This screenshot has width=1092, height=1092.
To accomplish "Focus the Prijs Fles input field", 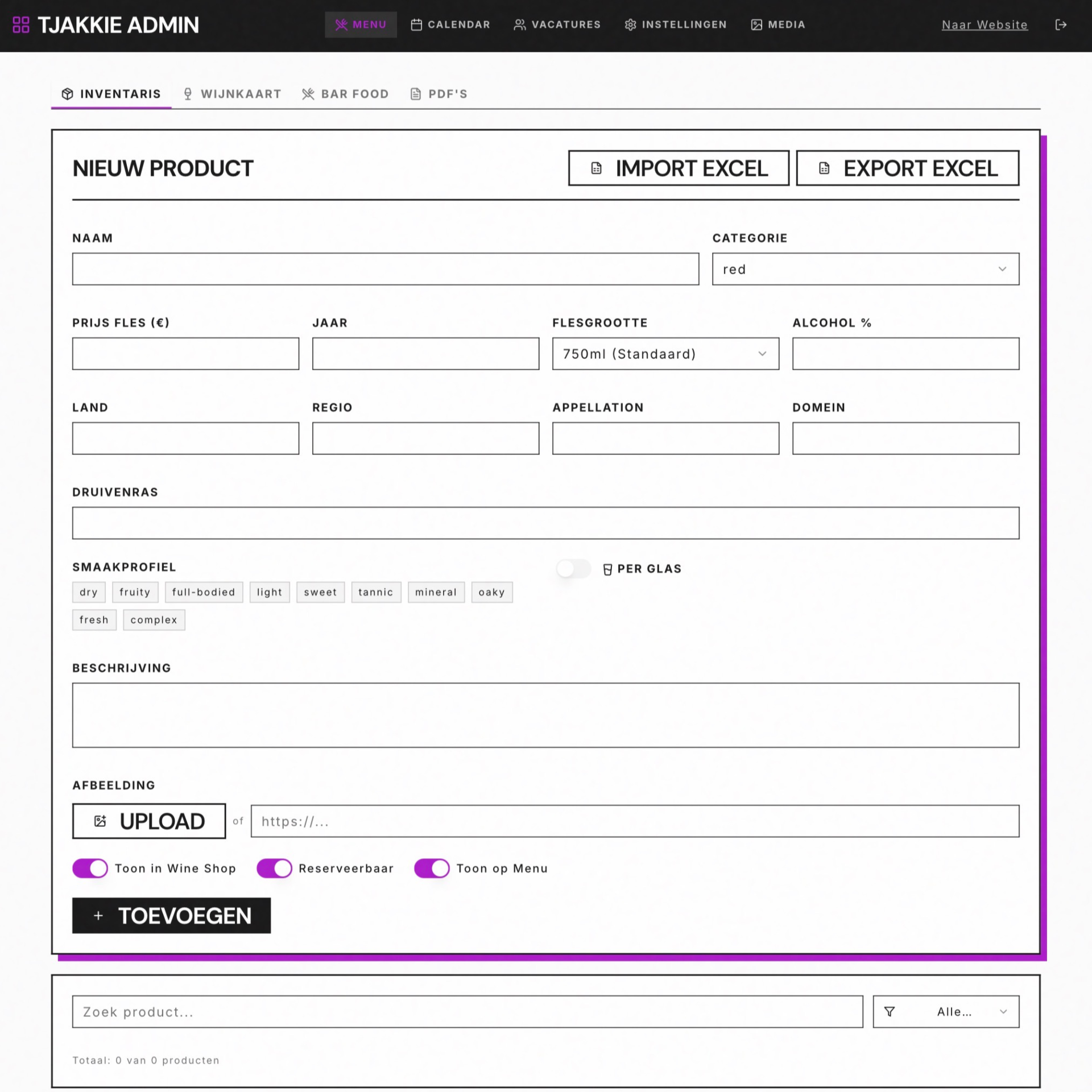I will tap(185, 354).
